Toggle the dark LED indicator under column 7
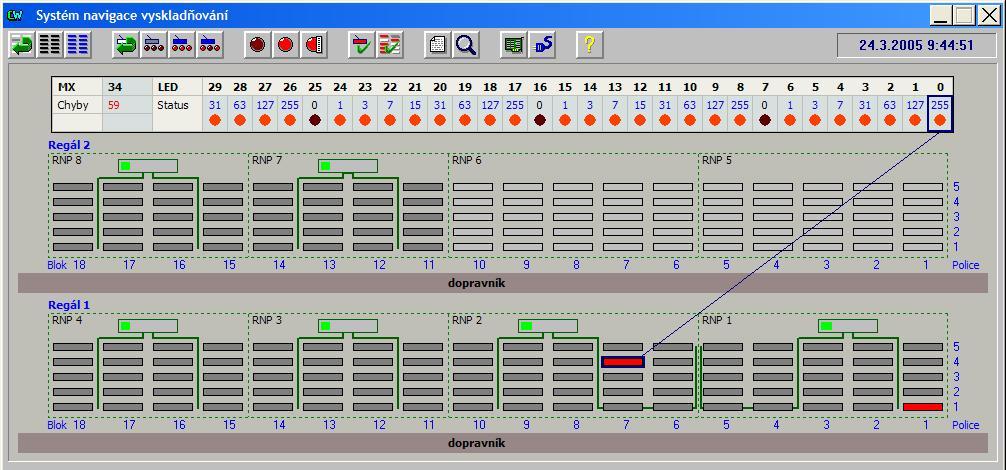 point(765,121)
